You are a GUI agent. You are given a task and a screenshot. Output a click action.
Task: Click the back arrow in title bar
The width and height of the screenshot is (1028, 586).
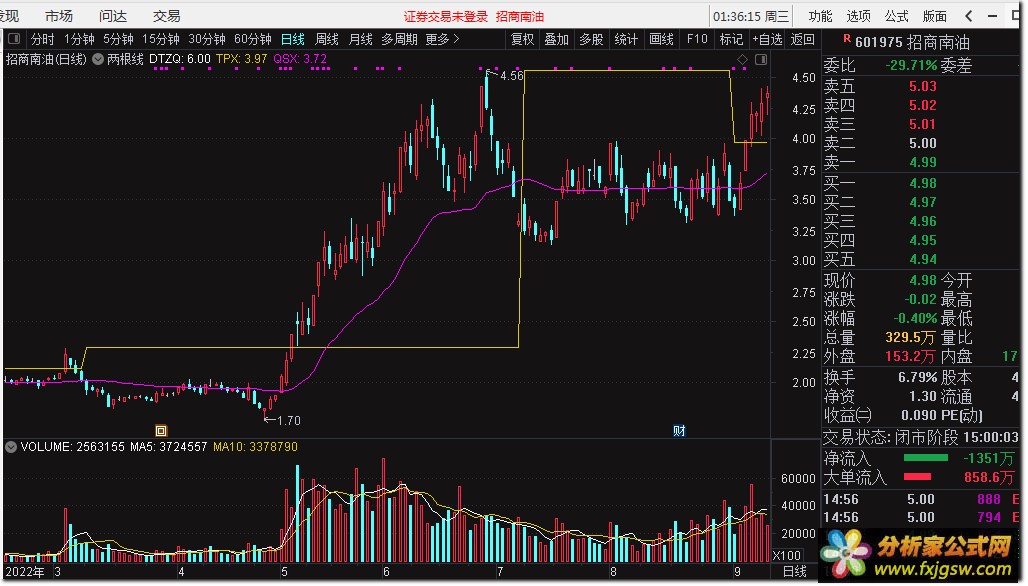coord(969,16)
